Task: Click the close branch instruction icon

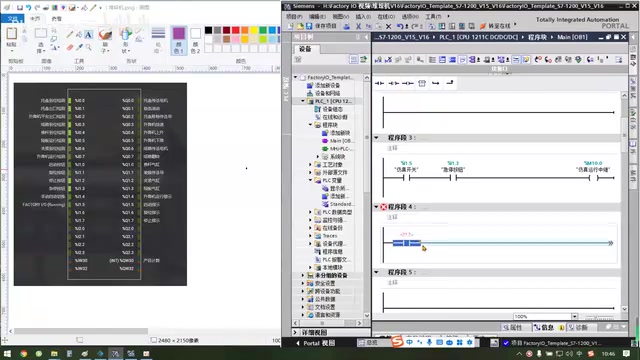Action: pyautogui.click(x=449, y=83)
